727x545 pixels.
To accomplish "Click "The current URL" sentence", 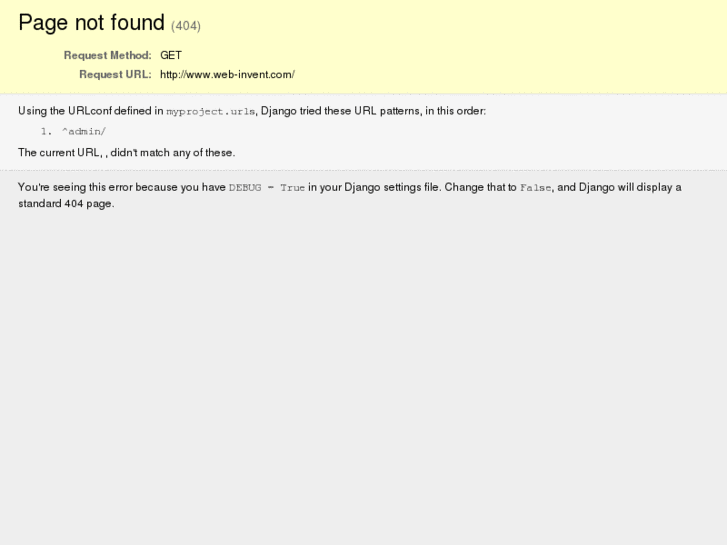I will coord(126,153).
